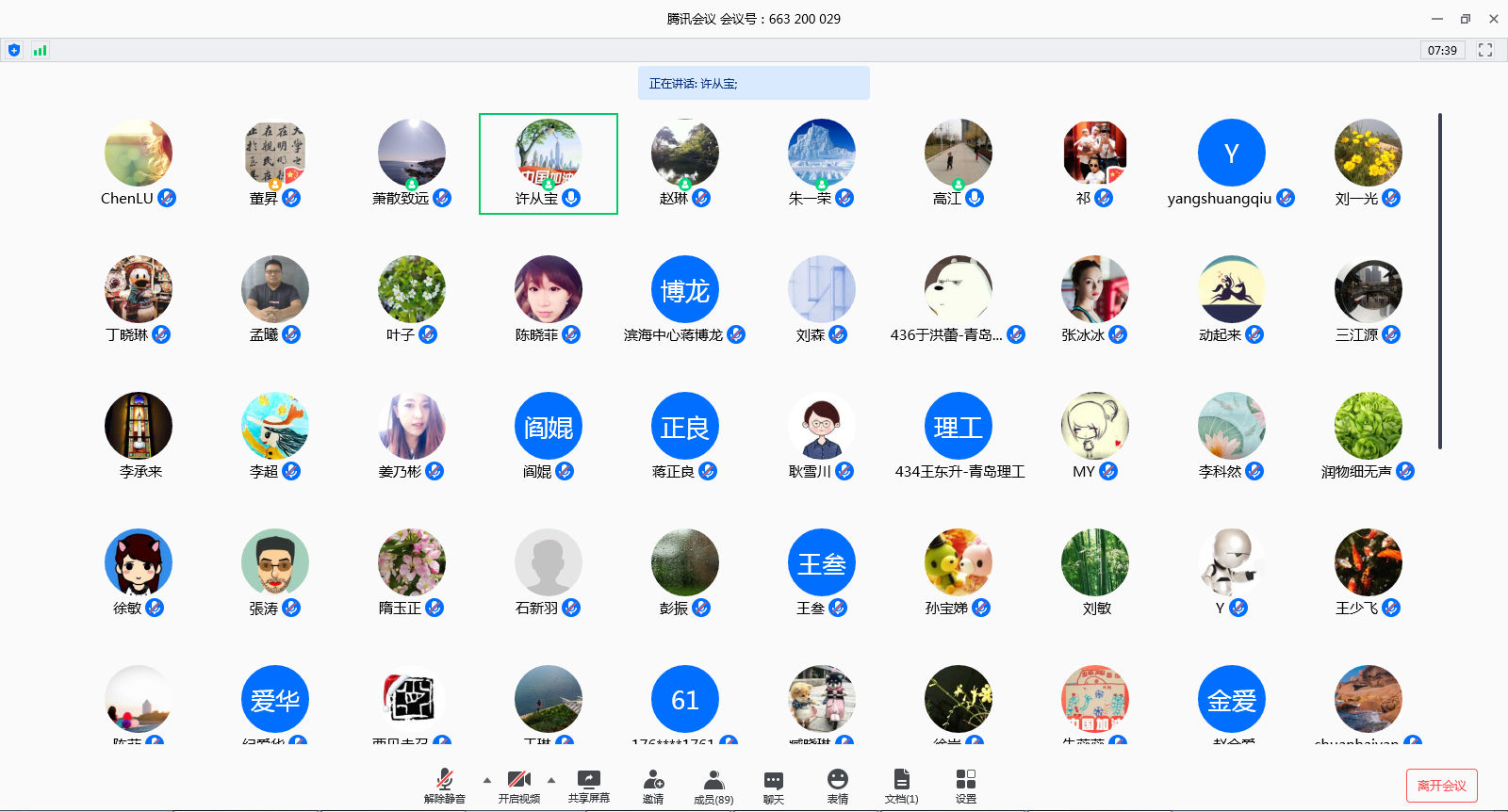The image size is (1508, 812).
Task: Show the 成员(89) members list
Action: [713, 785]
